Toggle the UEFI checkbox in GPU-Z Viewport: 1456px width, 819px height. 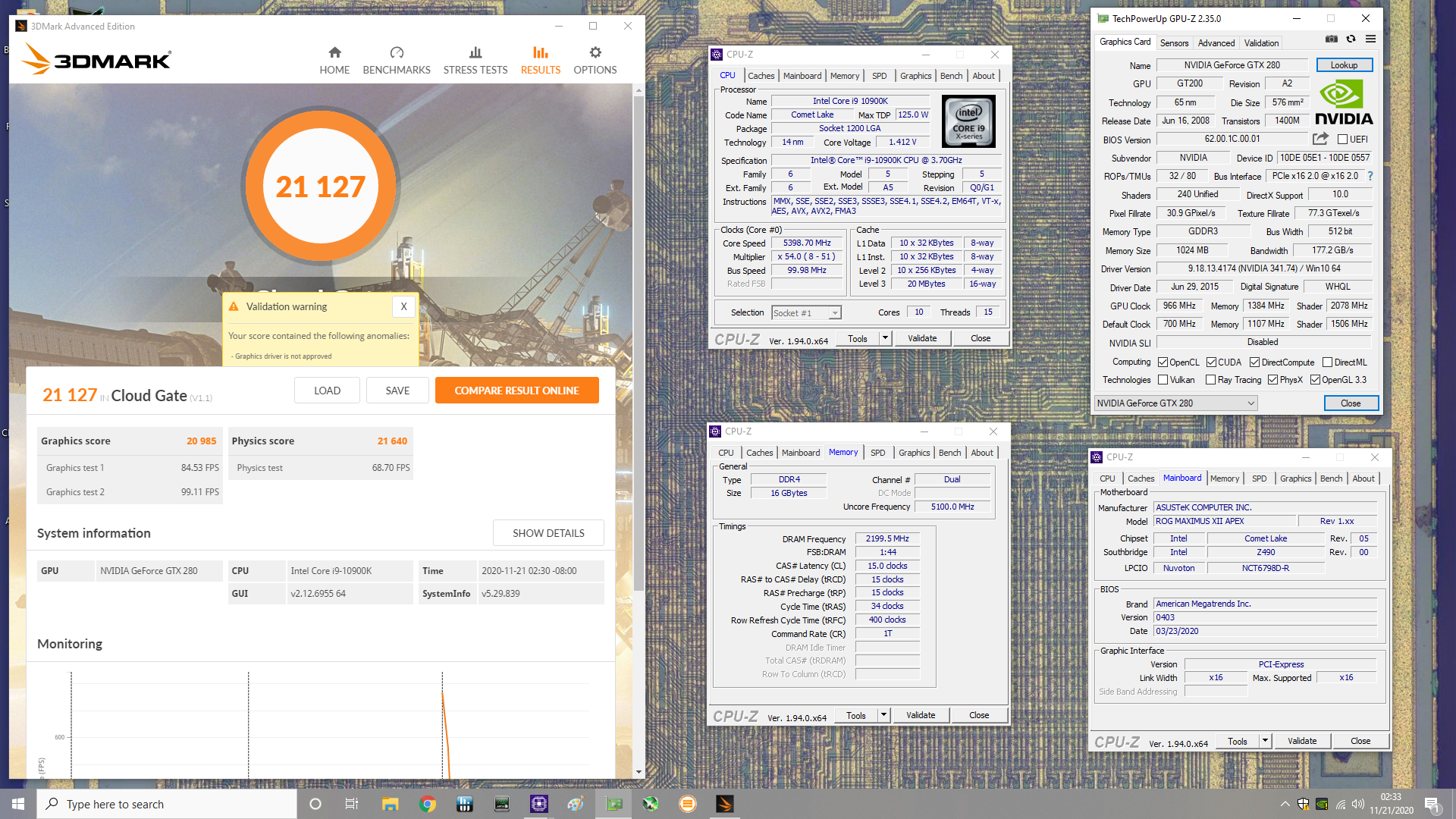pos(1342,140)
